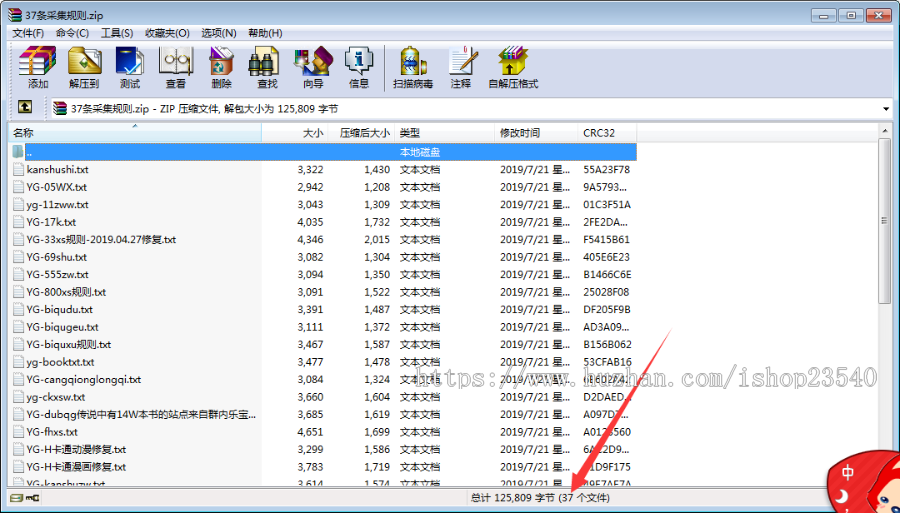
Task: Click CRC32 value B1466C6E
Action: [x=607, y=274]
